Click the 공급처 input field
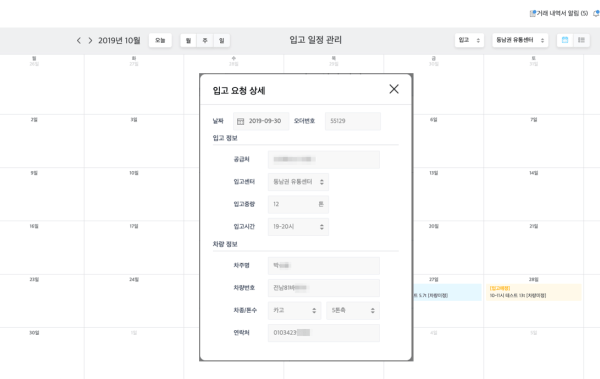The height and width of the screenshot is (379, 600). click(324, 160)
